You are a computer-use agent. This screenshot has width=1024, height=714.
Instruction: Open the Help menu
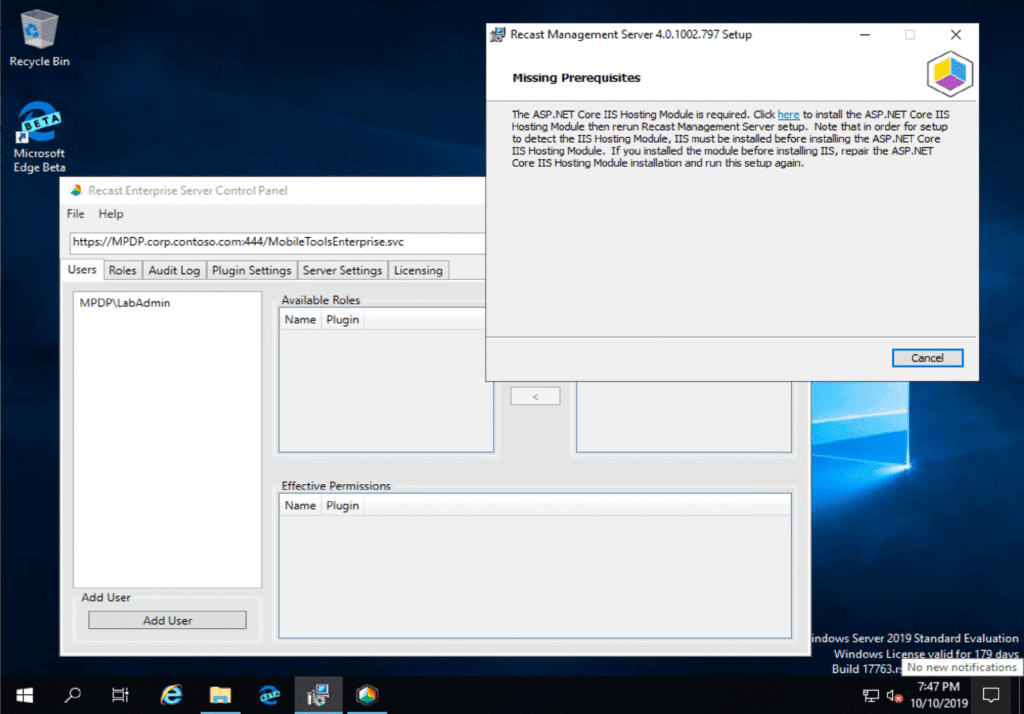[110, 214]
